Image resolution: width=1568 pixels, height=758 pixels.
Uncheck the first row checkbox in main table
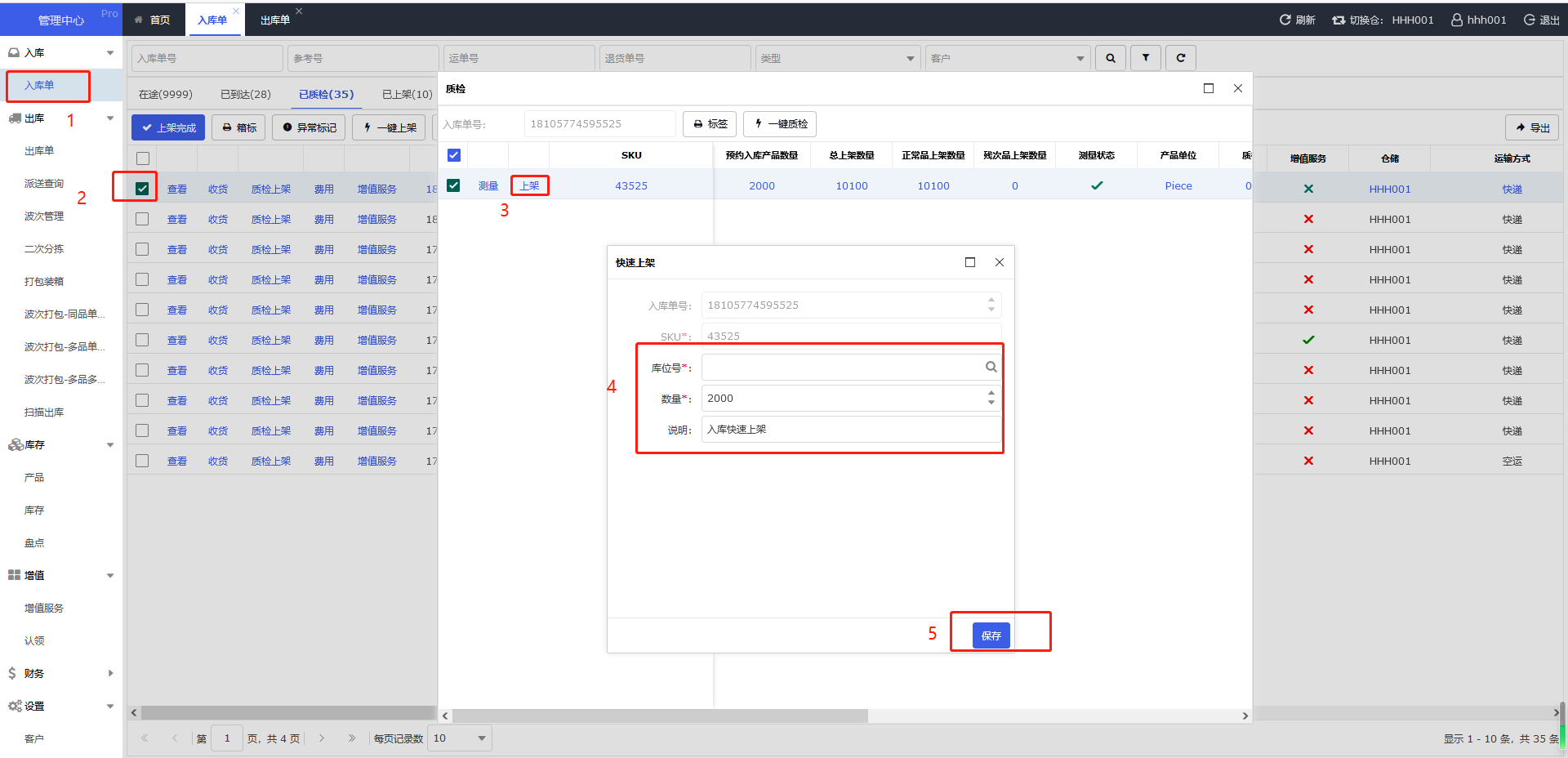click(x=143, y=189)
